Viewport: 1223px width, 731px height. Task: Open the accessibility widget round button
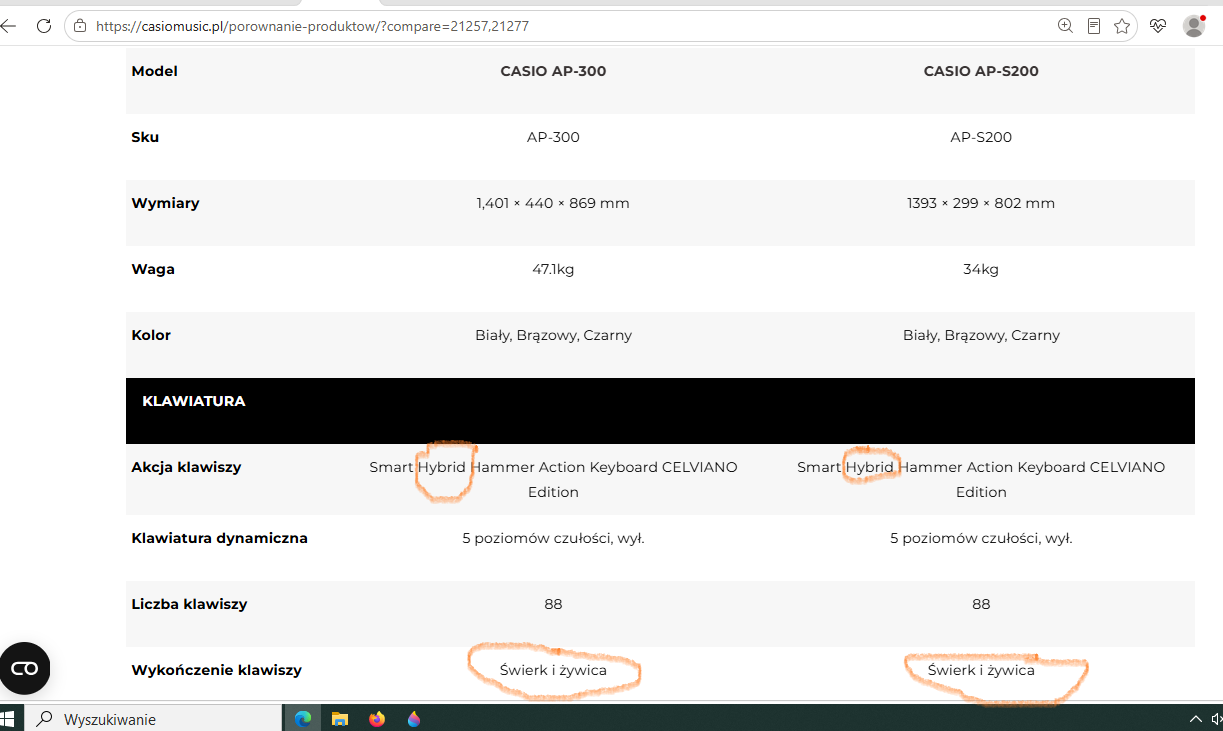[x=24, y=668]
